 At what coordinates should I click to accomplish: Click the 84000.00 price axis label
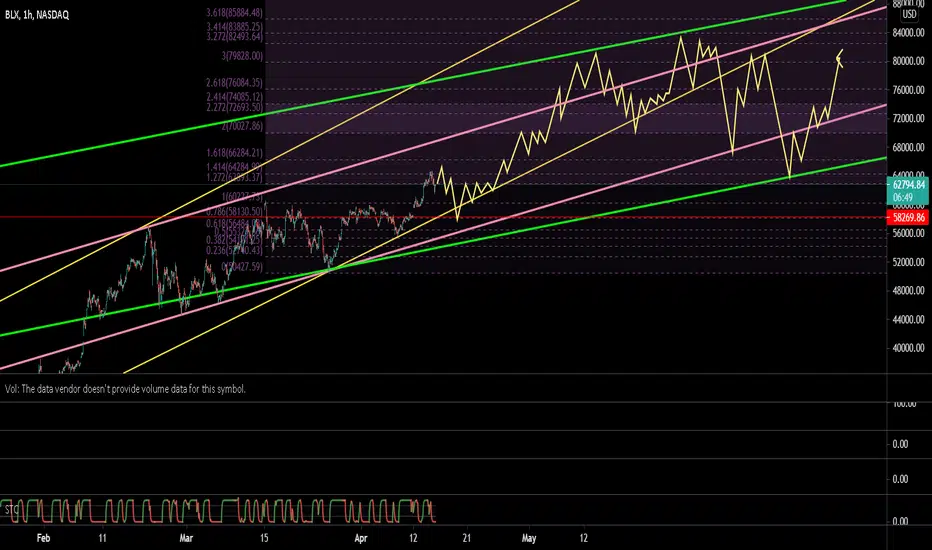click(908, 33)
